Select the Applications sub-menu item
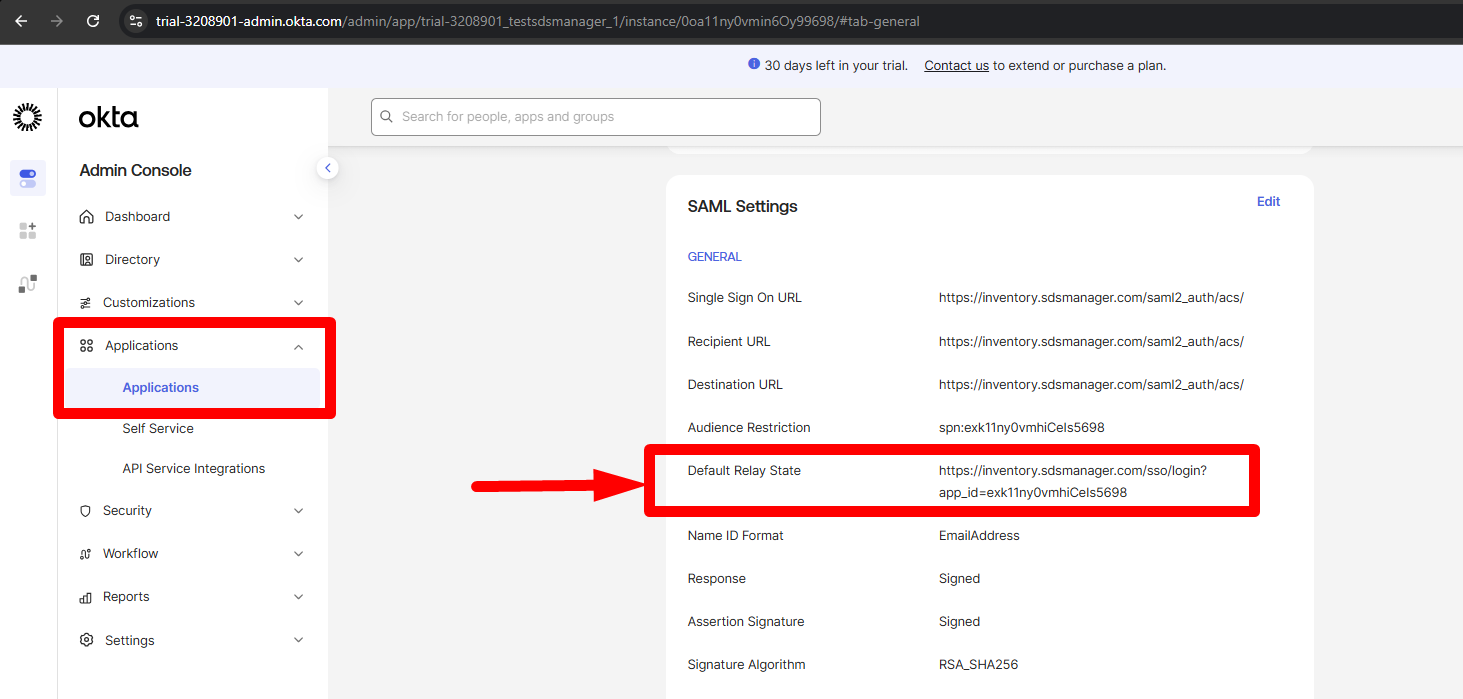This screenshot has width=1463, height=699. click(161, 388)
